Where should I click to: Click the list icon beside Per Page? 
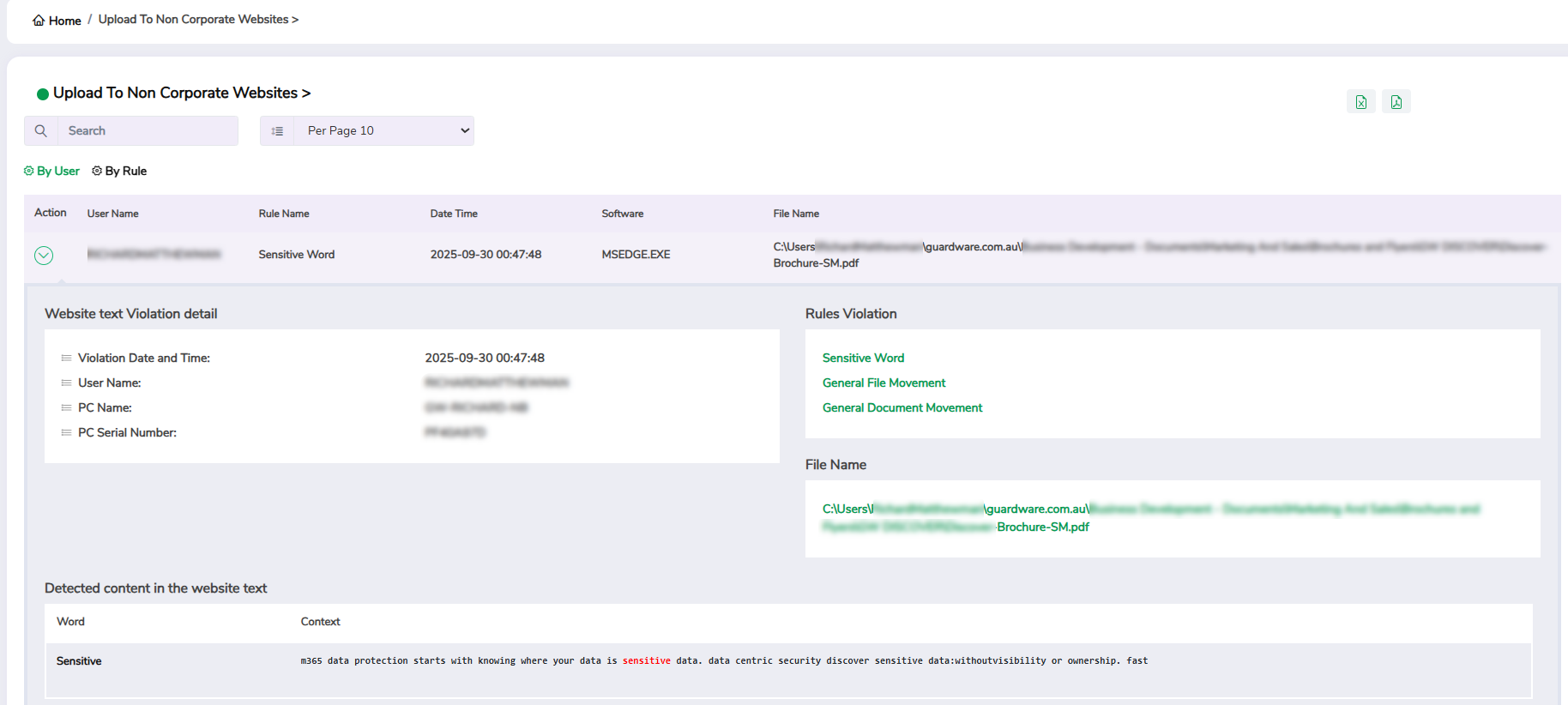(277, 131)
